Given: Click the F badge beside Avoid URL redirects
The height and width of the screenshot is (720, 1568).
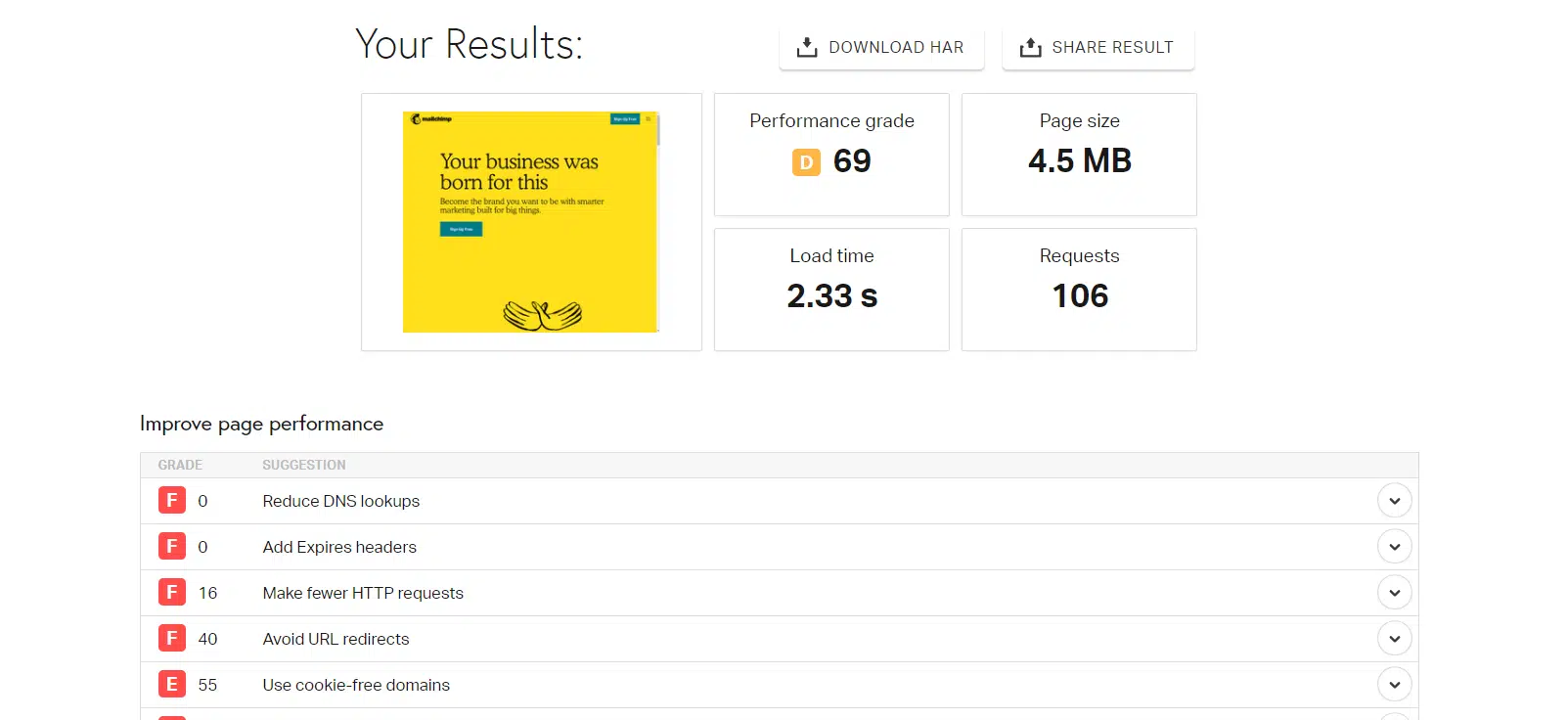Looking at the screenshot, I should (x=172, y=639).
